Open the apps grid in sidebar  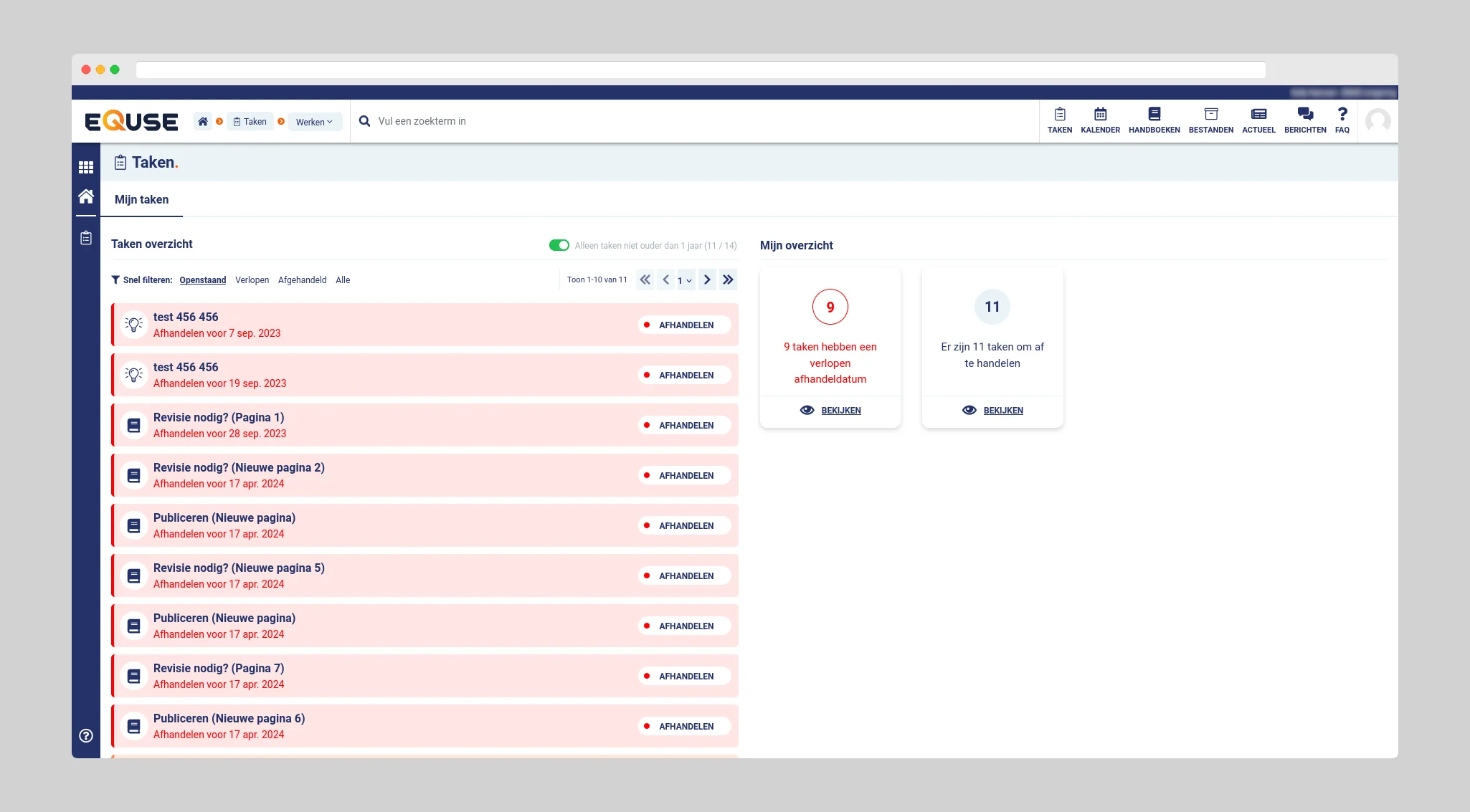(x=86, y=168)
